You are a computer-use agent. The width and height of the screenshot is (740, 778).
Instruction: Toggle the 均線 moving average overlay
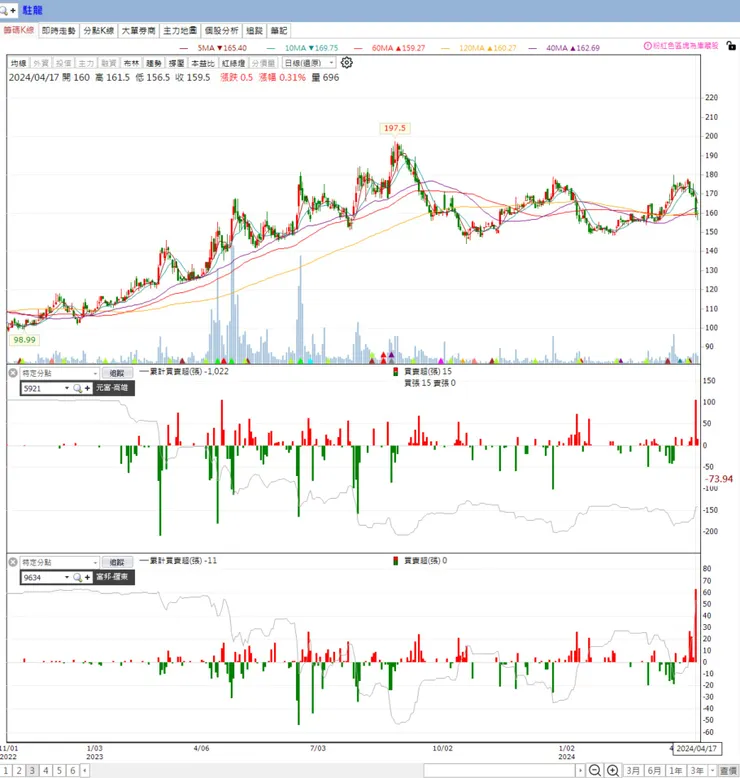pyautogui.click(x=19, y=63)
